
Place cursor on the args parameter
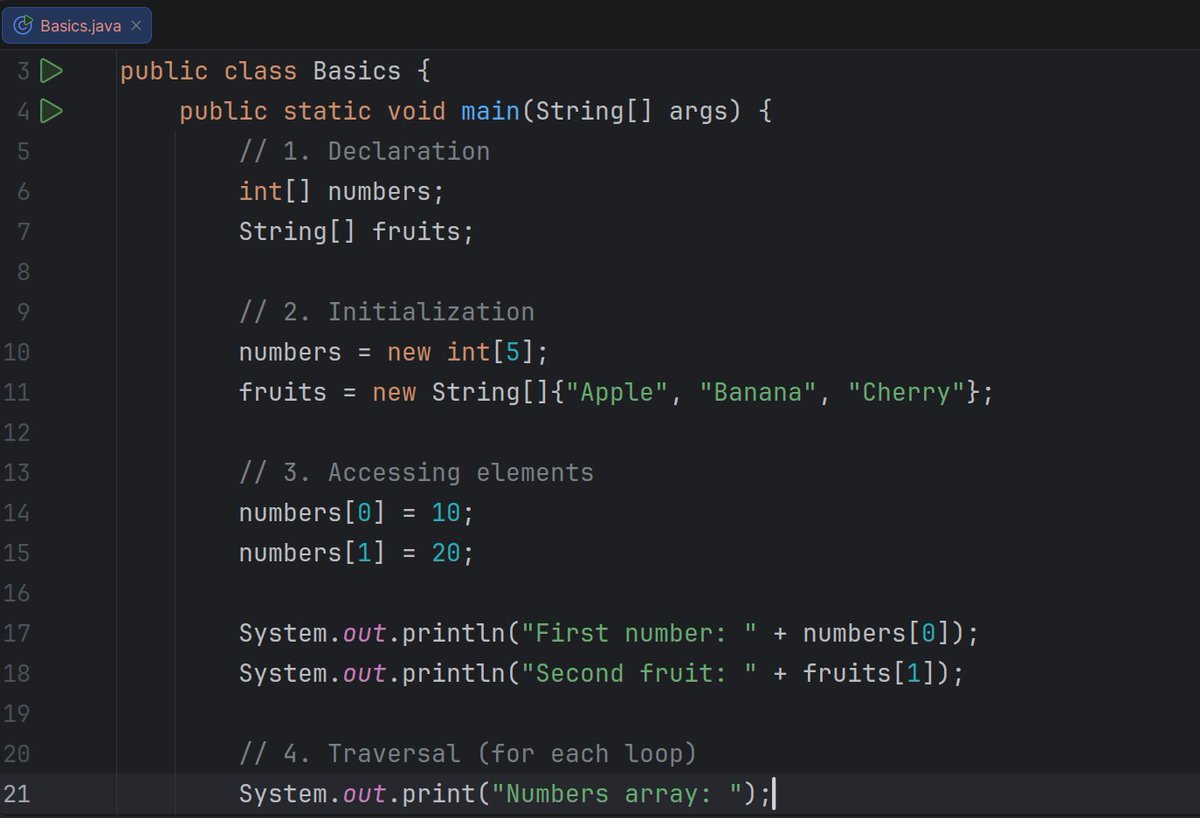(699, 112)
